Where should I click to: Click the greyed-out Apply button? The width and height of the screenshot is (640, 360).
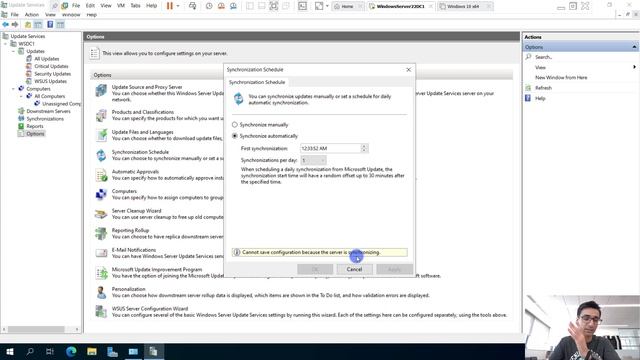click(394, 269)
